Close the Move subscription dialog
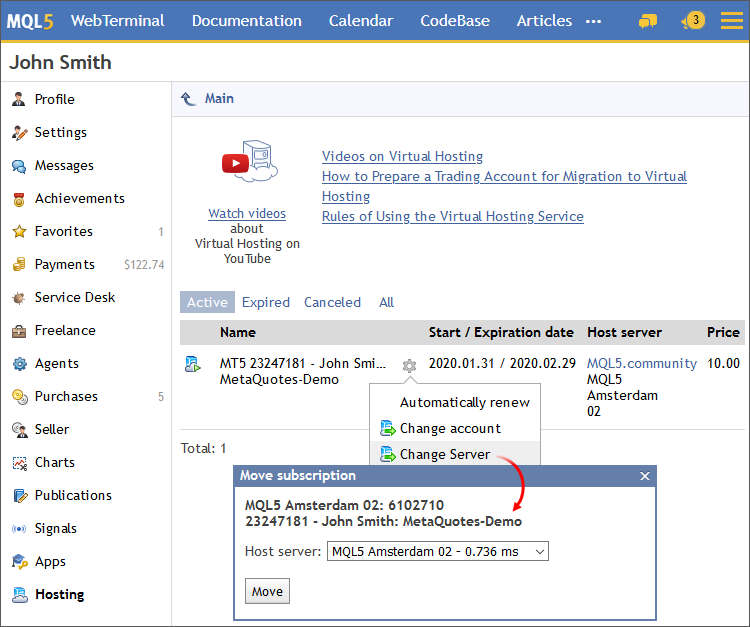 tap(645, 476)
